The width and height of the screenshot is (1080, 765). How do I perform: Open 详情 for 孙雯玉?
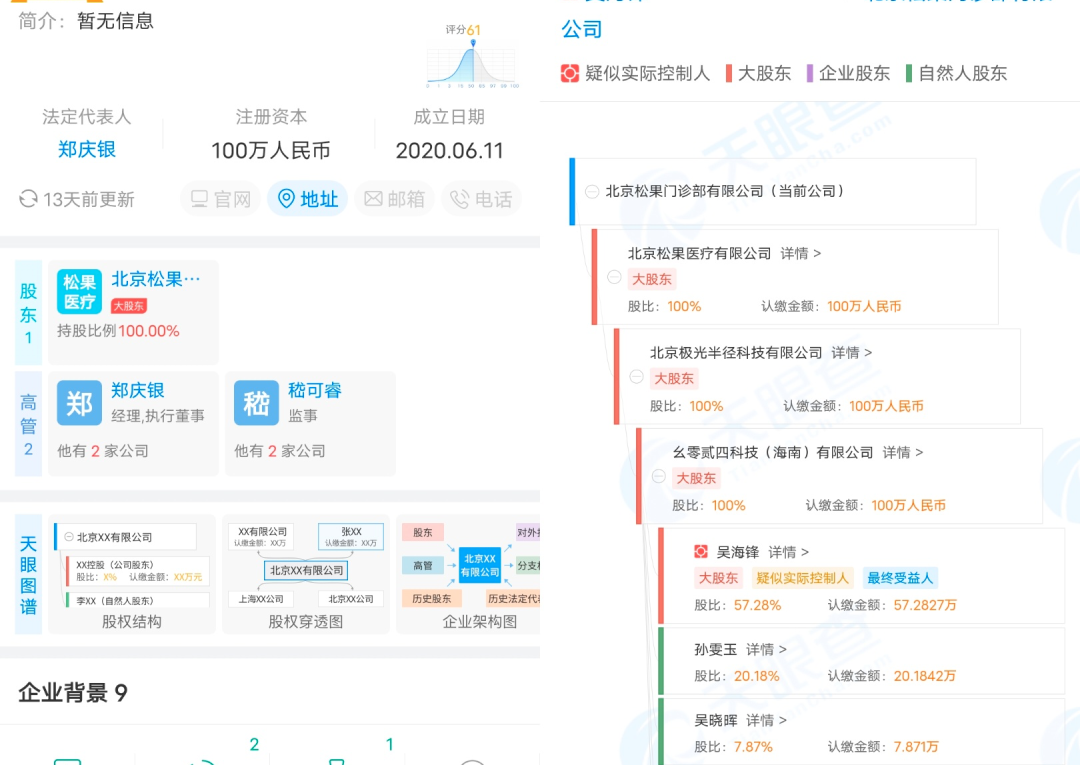(766, 650)
